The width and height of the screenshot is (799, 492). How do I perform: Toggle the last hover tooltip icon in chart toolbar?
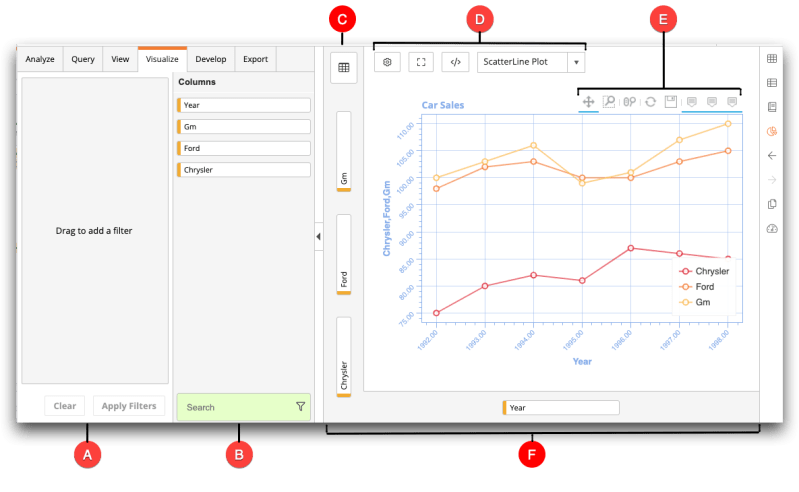pos(732,102)
